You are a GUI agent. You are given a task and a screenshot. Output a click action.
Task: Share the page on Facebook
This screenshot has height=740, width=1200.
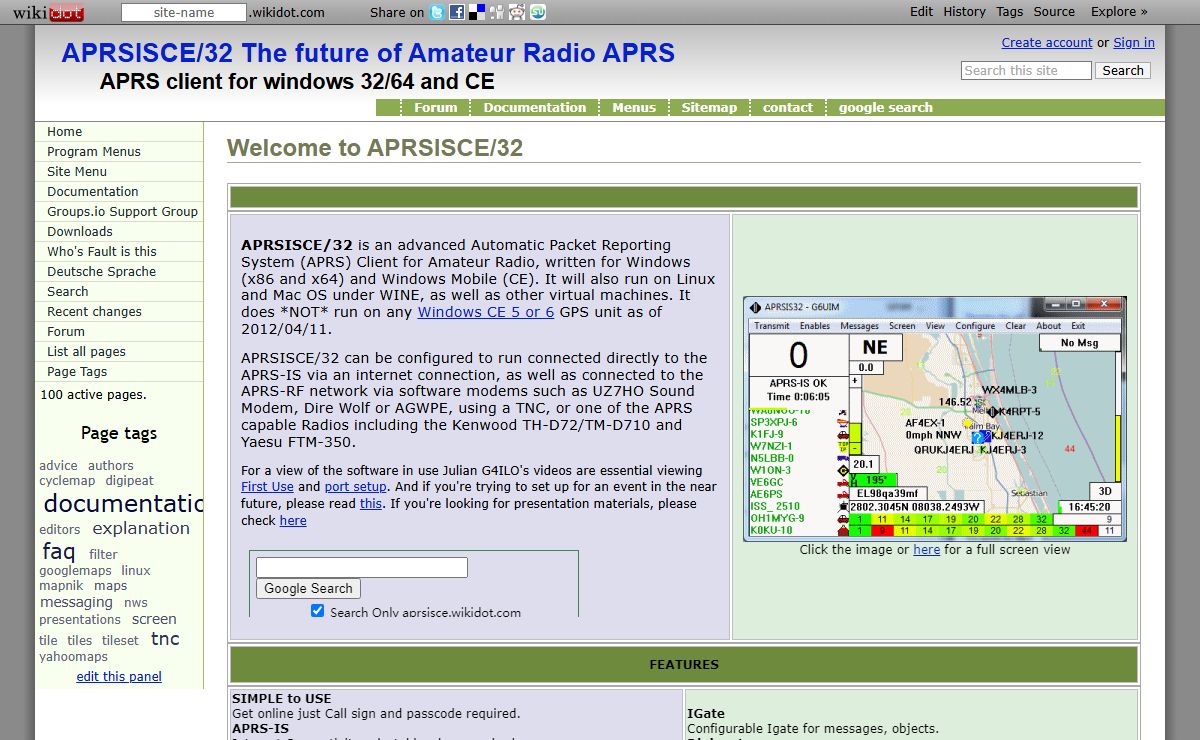[457, 12]
